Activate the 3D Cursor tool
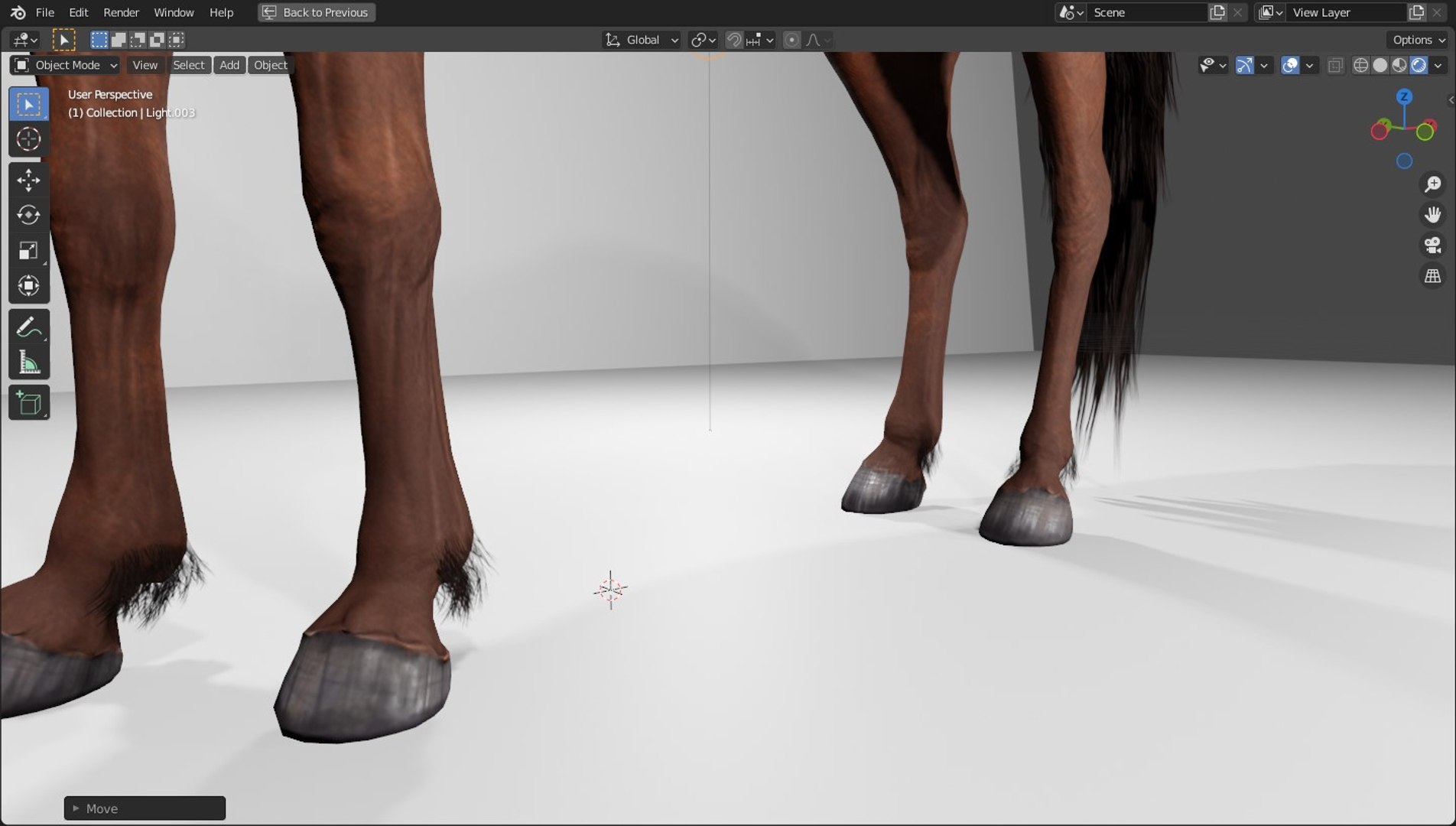This screenshot has height=826, width=1456. [29, 139]
